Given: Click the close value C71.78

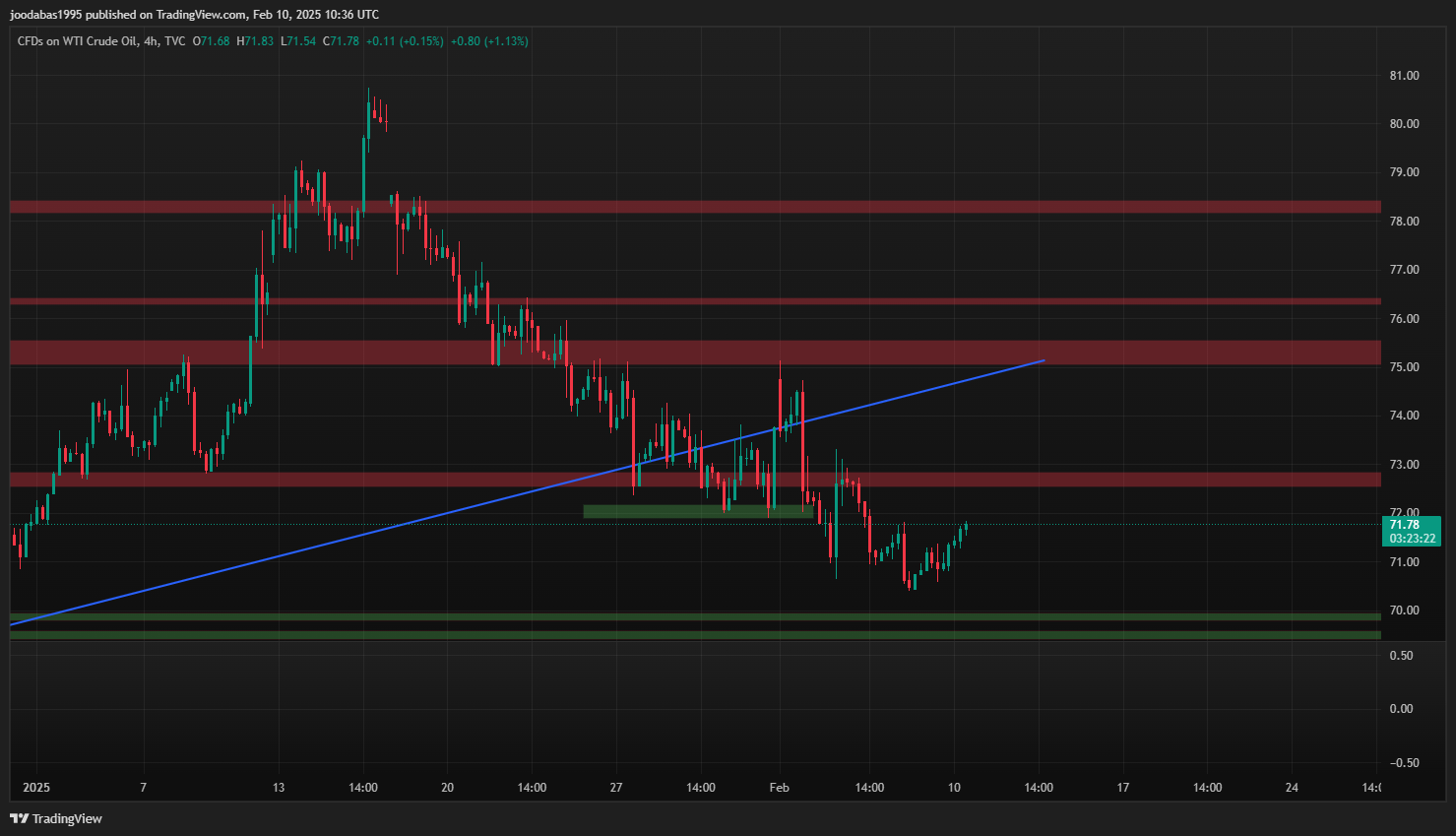Looking at the screenshot, I should (341, 41).
